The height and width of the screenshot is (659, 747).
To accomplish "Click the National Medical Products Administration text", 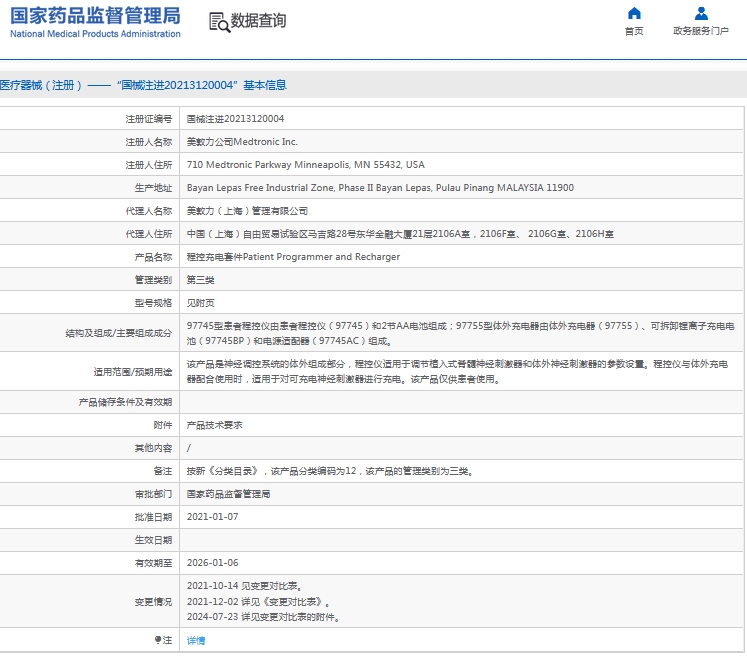I will tap(95, 34).
